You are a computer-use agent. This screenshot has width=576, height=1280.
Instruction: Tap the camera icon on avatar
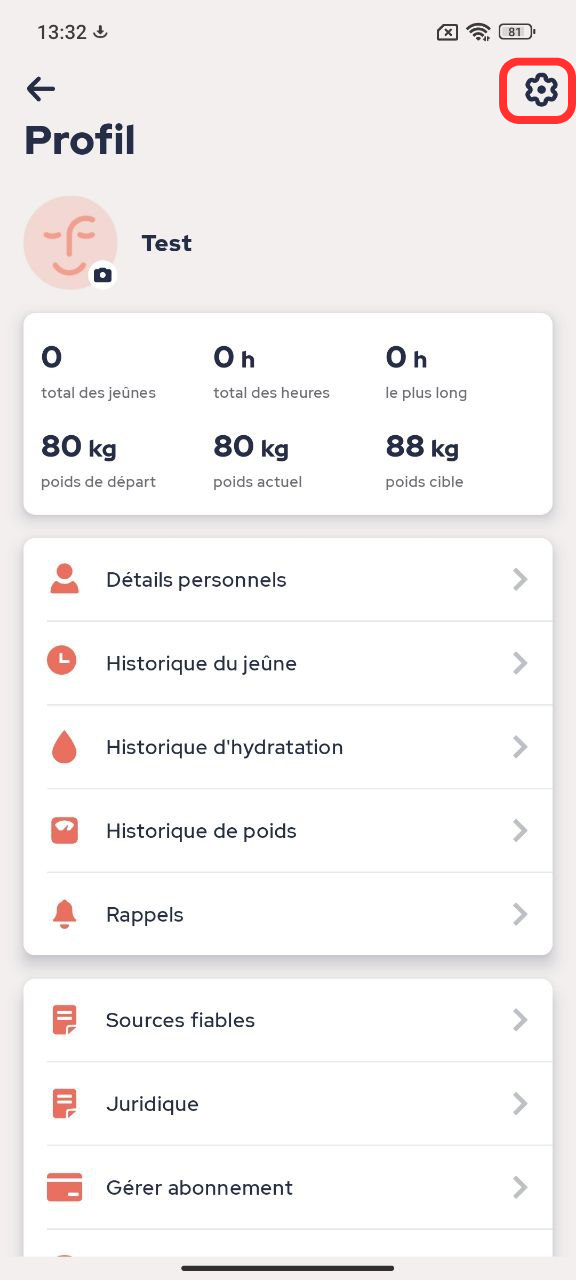102,274
